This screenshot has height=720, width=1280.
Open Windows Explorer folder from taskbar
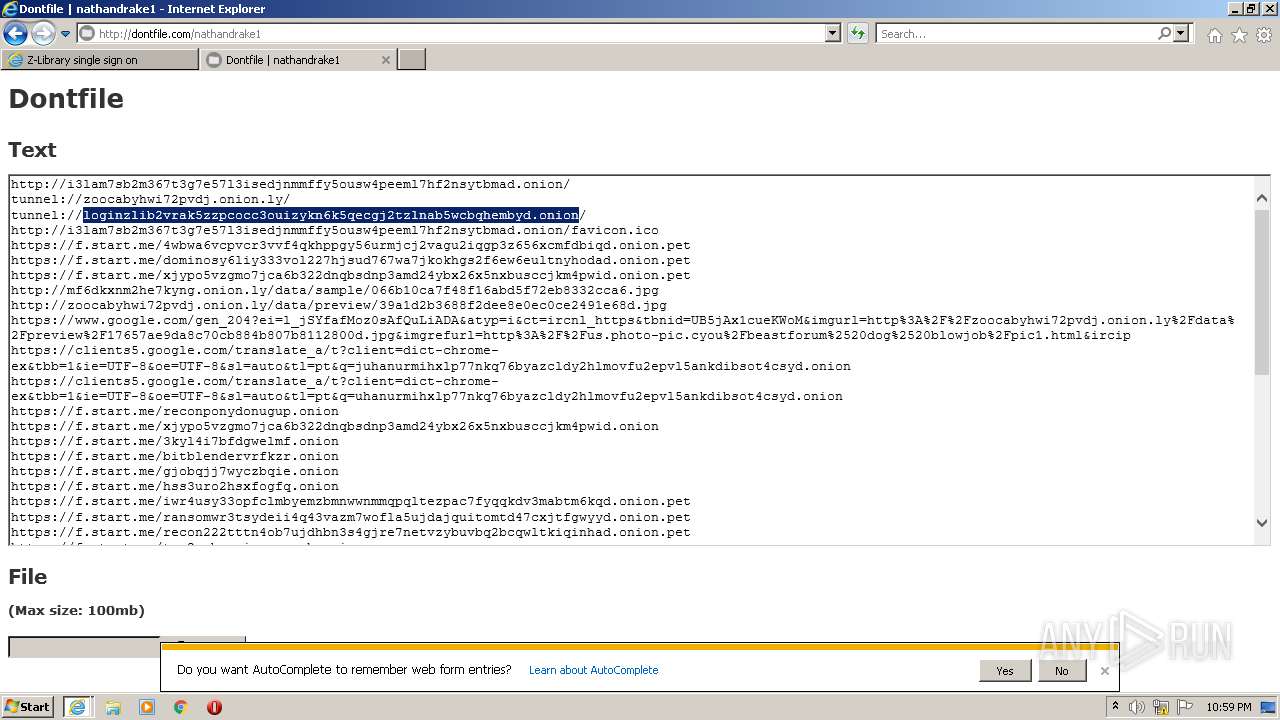pos(113,707)
